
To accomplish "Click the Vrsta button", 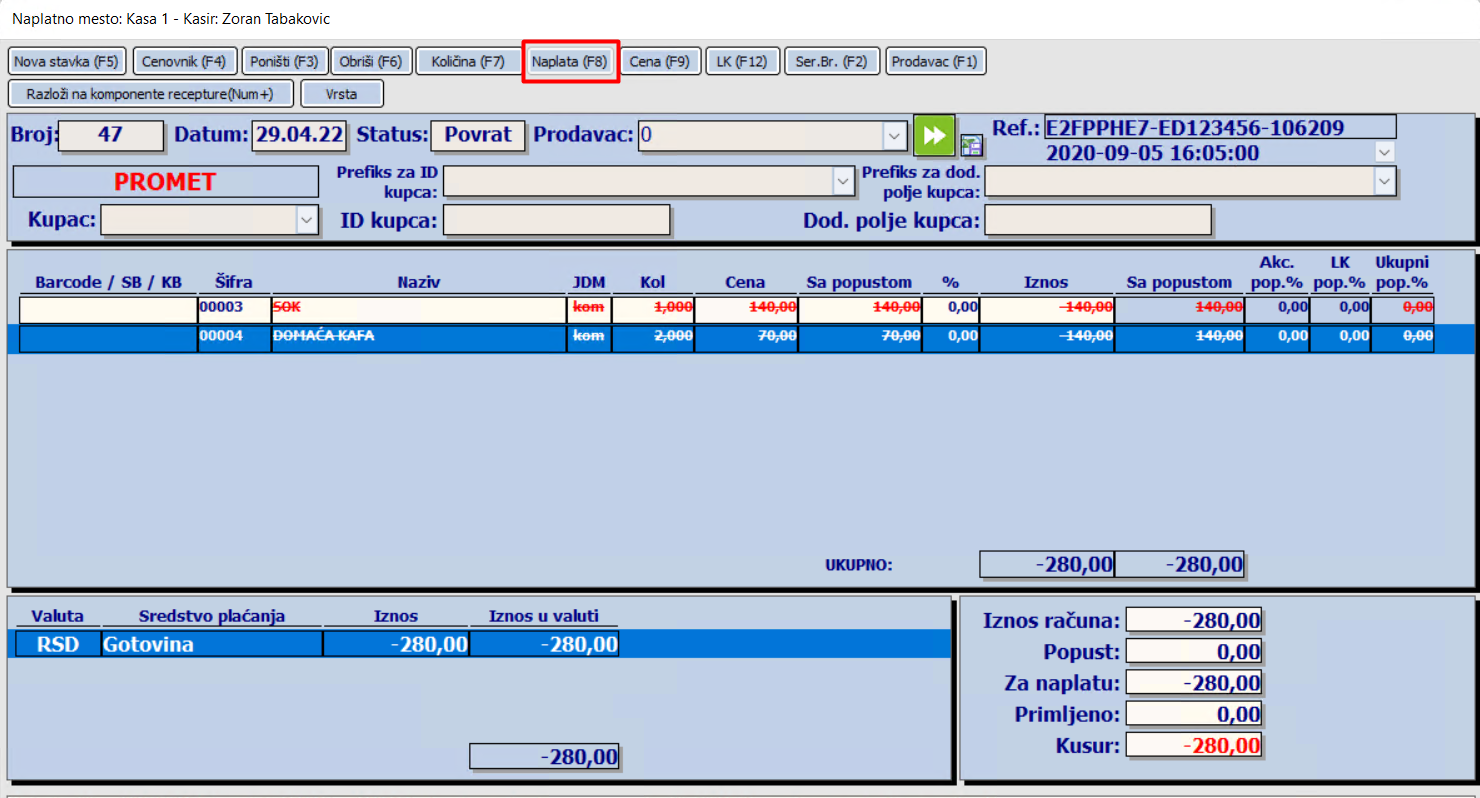I will pyautogui.click(x=342, y=94).
